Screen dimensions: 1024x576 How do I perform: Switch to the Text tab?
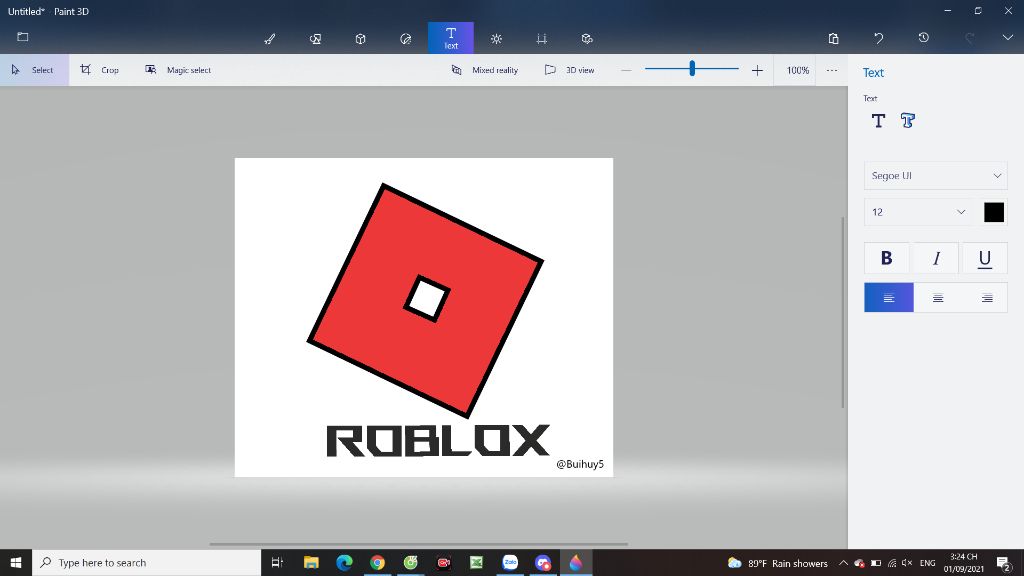coord(451,38)
